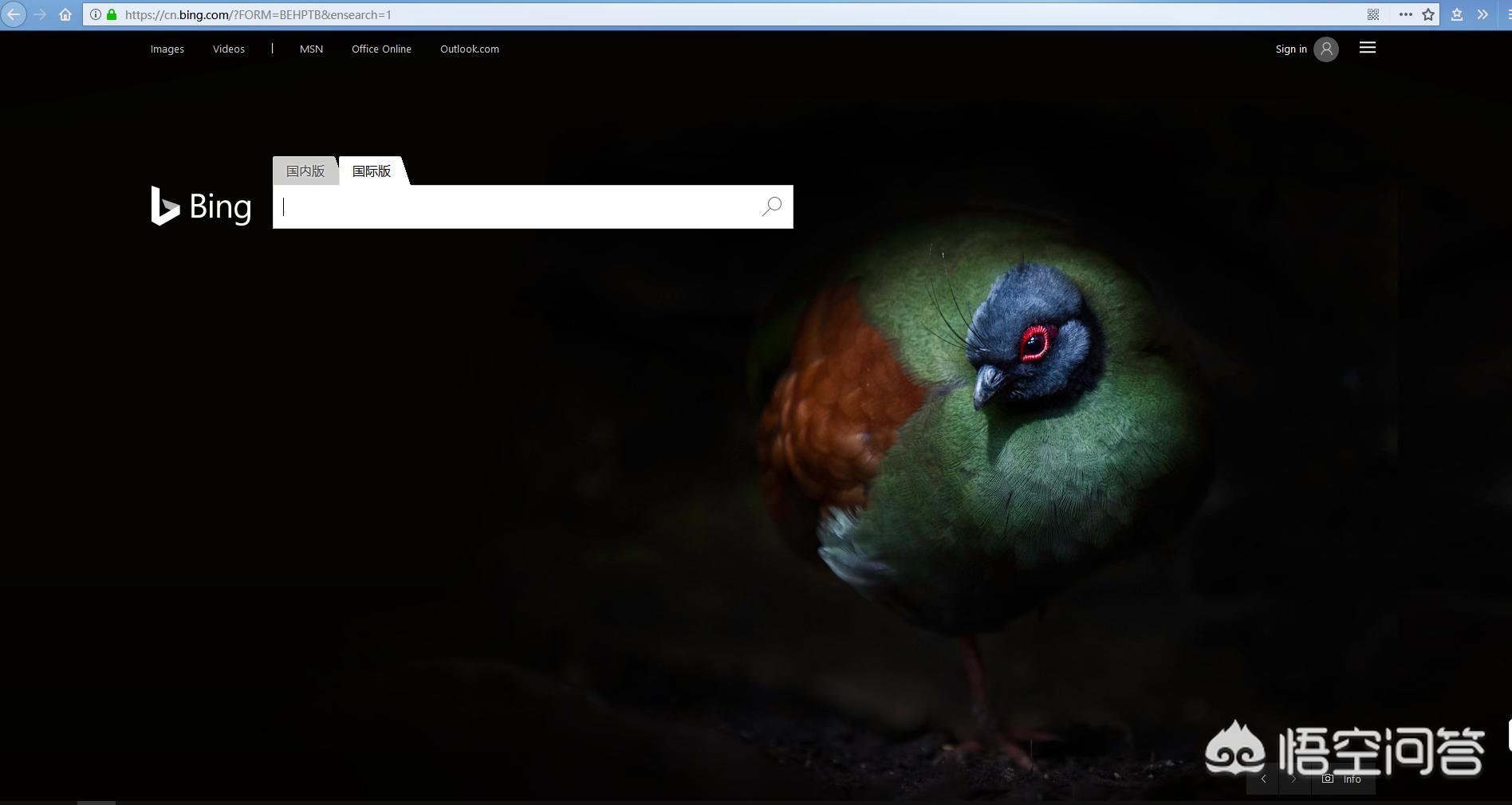Image resolution: width=1512 pixels, height=805 pixels.
Task: Show next background image arrow
Action: pyautogui.click(x=1293, y=779)
